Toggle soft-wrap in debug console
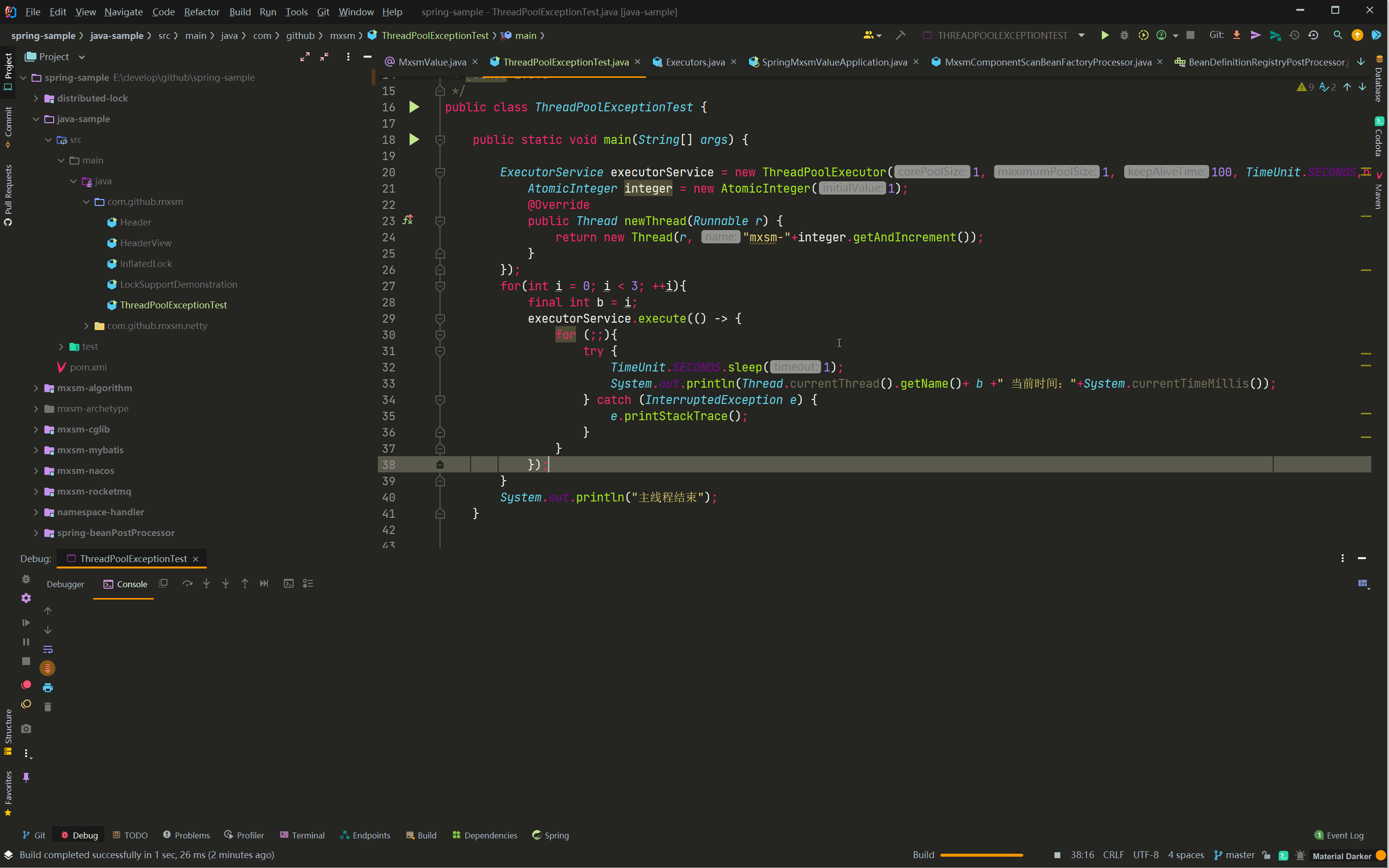The width and height of the screenshot is (1389, 868). pyautogui.click(x=48, y=649)
